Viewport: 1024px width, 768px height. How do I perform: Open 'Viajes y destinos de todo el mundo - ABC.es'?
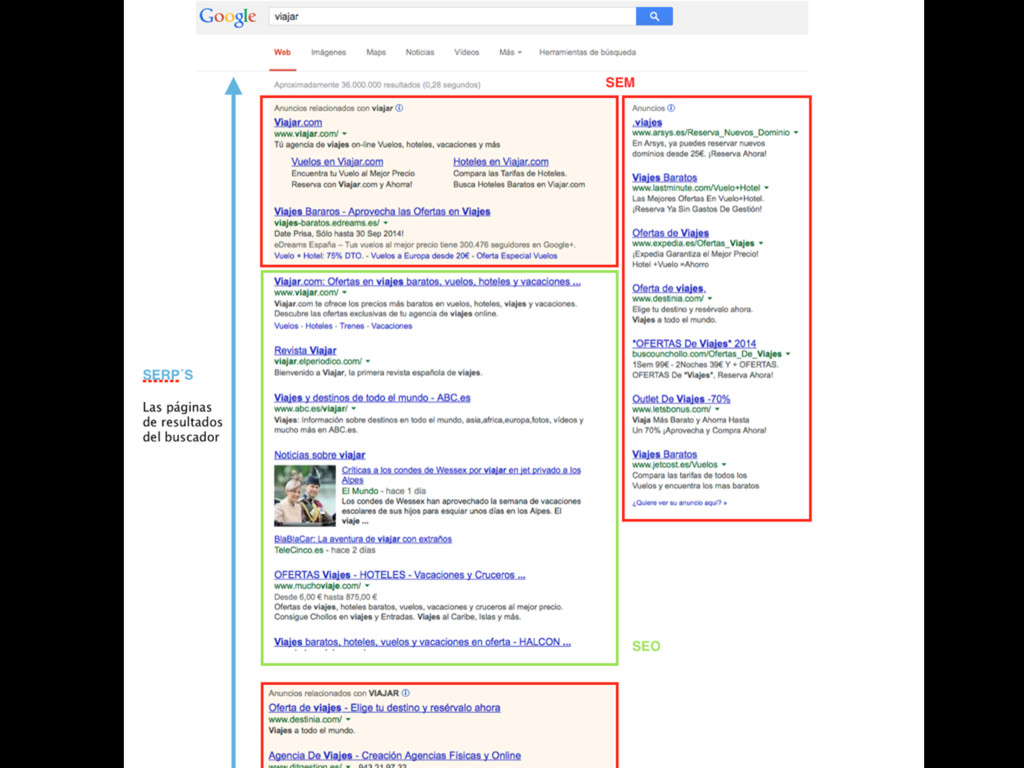click(372, 397)
